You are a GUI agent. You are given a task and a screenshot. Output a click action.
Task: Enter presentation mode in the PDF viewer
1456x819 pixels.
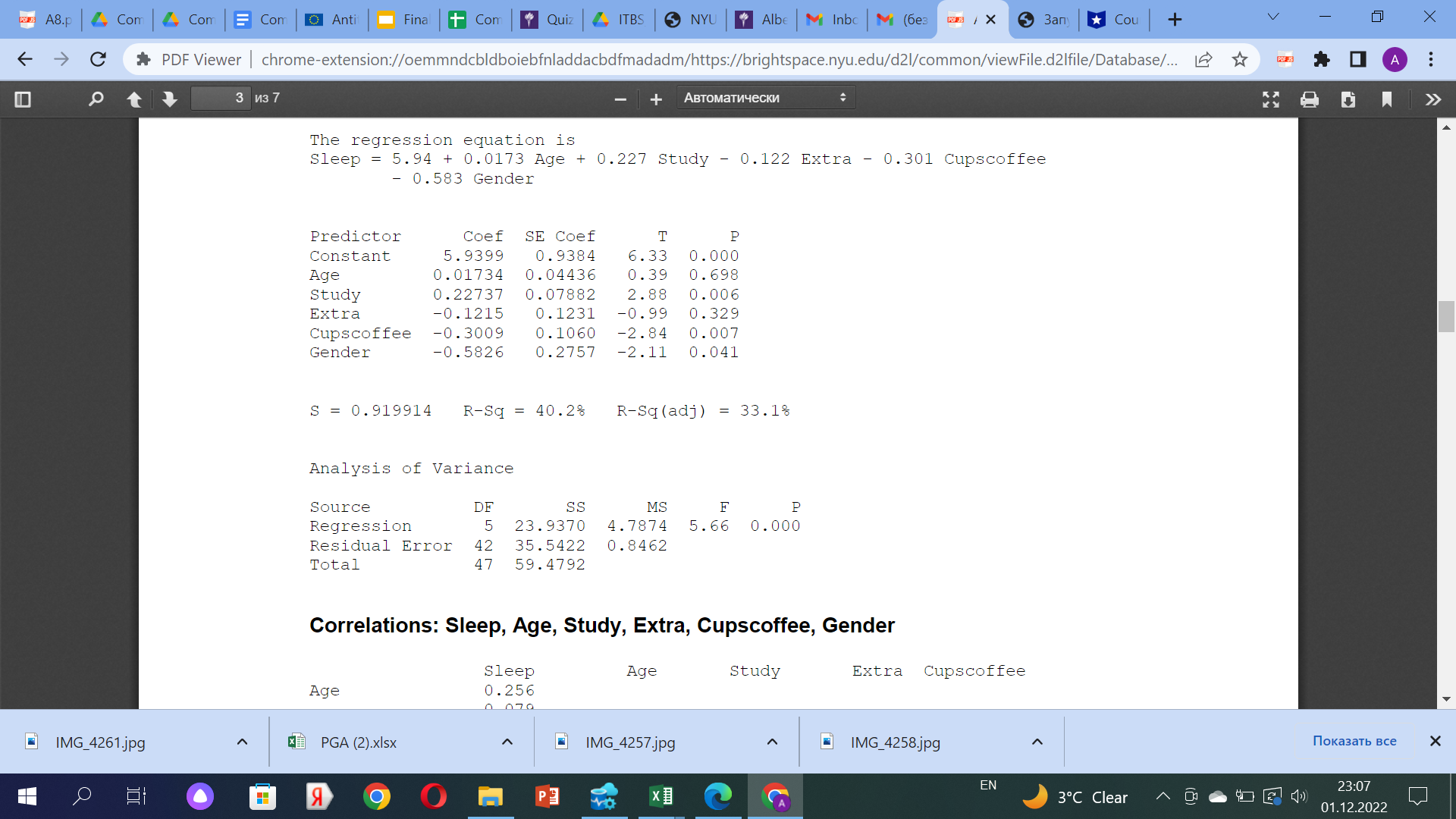pyautogui.click(x=1271, y=99)
